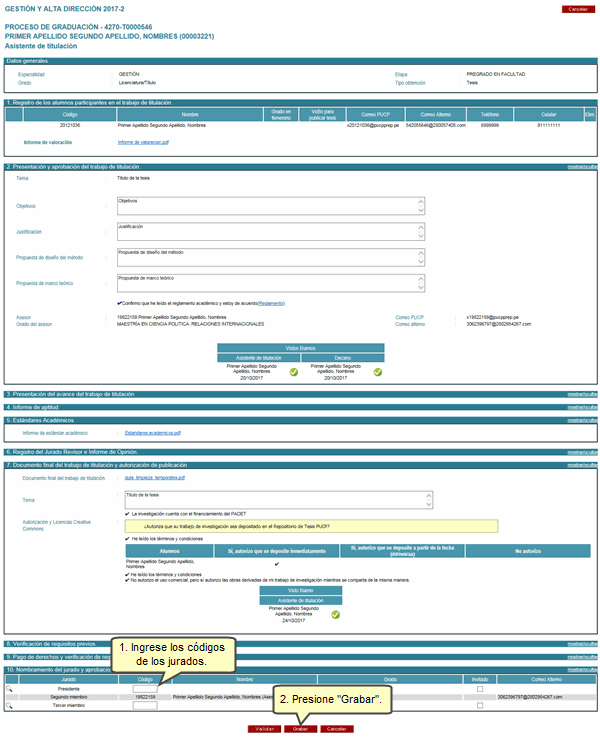Toggle mostrar/ocultar for section 10 Nombramiento del jurado

(x=582, y=670)
